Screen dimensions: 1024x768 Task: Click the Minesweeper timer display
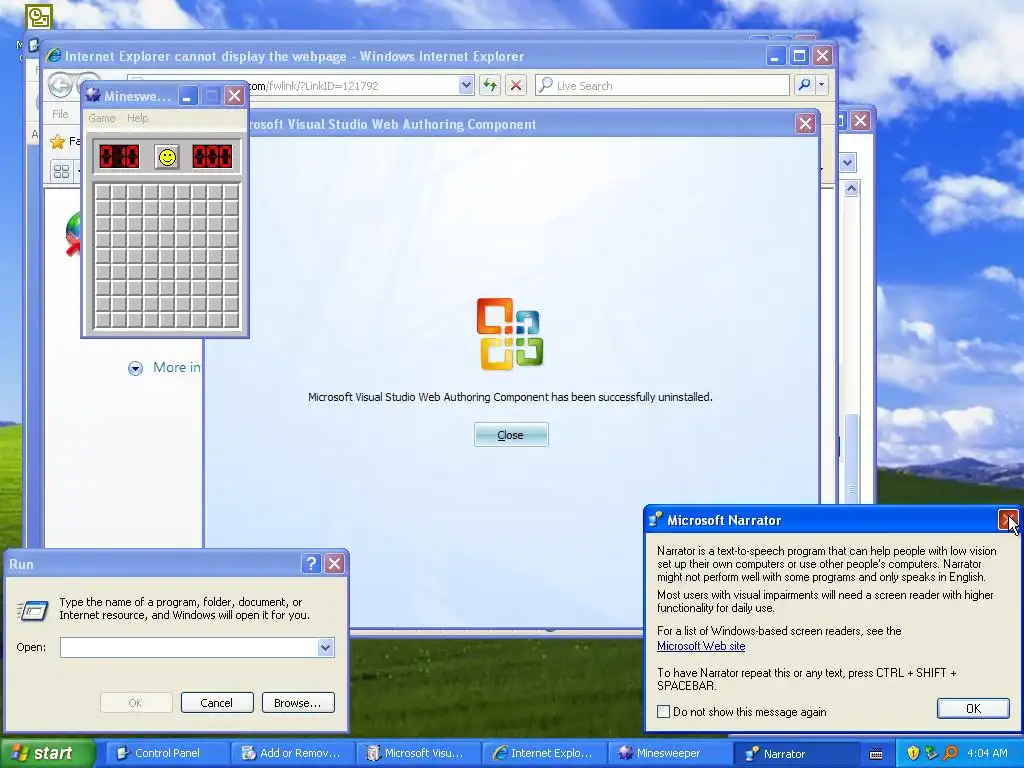212,157
